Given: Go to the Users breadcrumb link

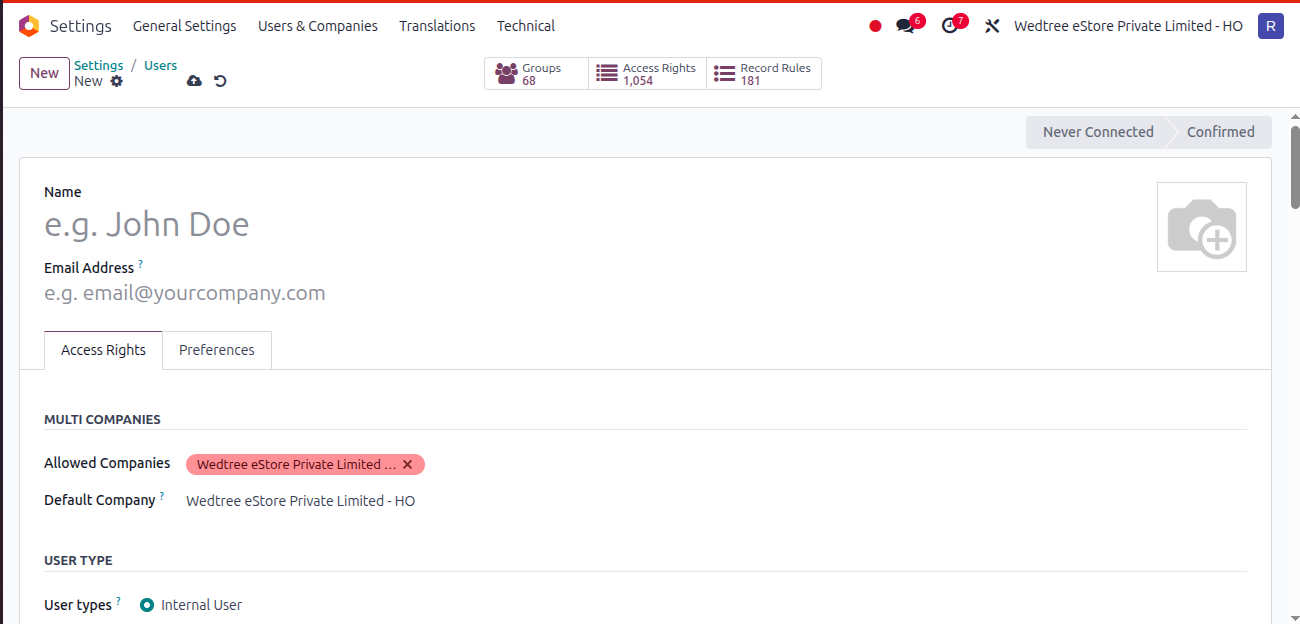Looking at the screenshot, I should (161, 66).
